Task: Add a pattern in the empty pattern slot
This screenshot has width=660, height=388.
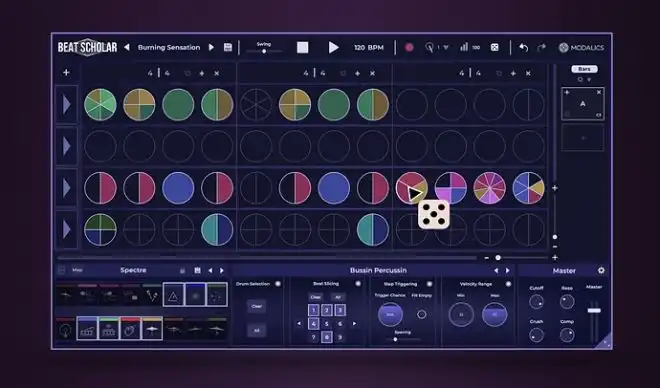Action: tap(583, 138)
